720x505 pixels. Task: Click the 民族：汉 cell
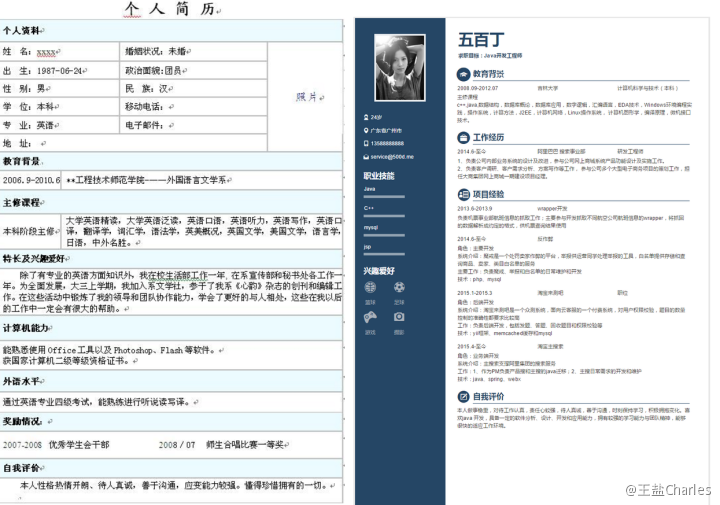tap(193, 89)
